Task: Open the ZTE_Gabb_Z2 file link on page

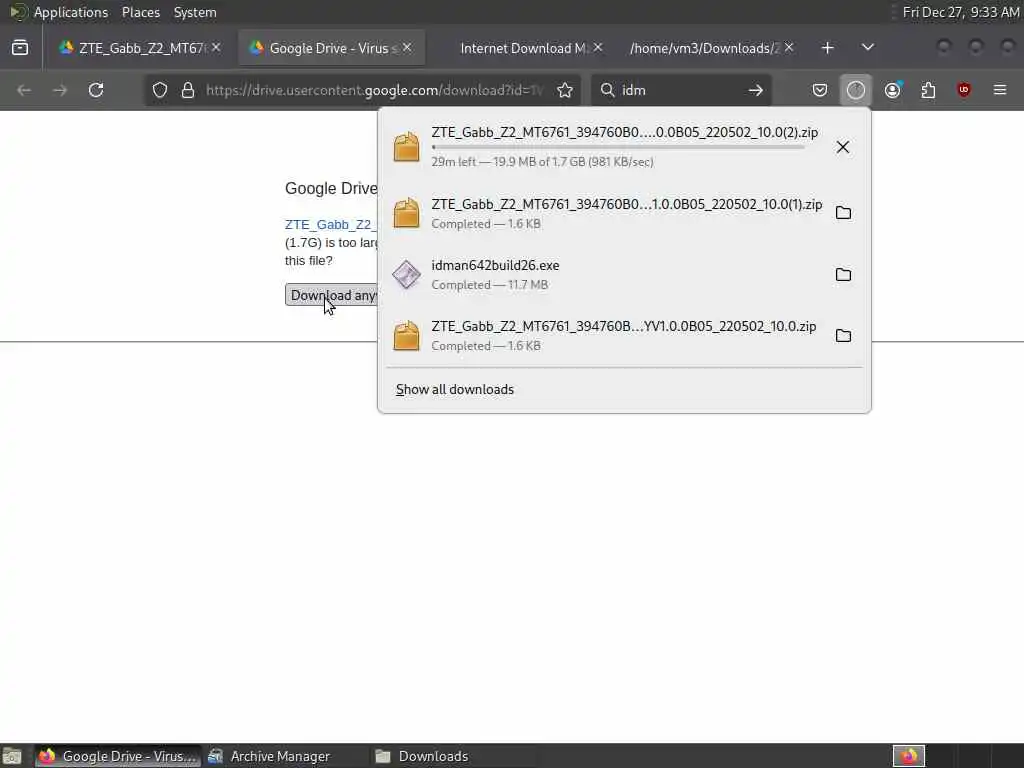Action: pos(331,225)
